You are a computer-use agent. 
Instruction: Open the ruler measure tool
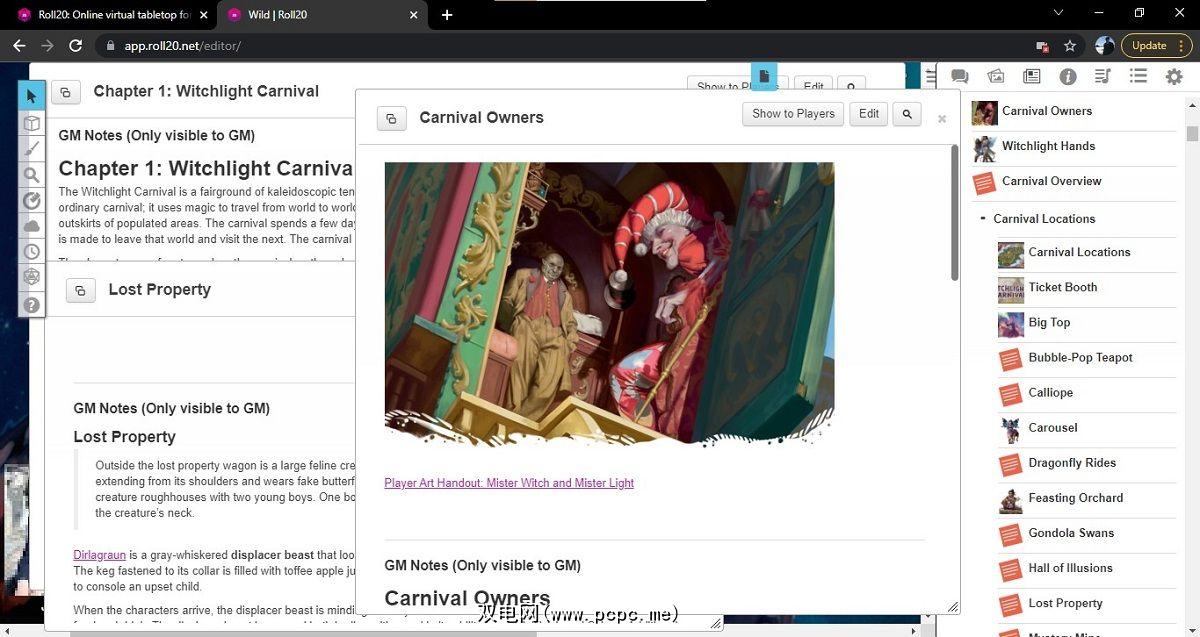pyautogui.click(x=31, y=200)
